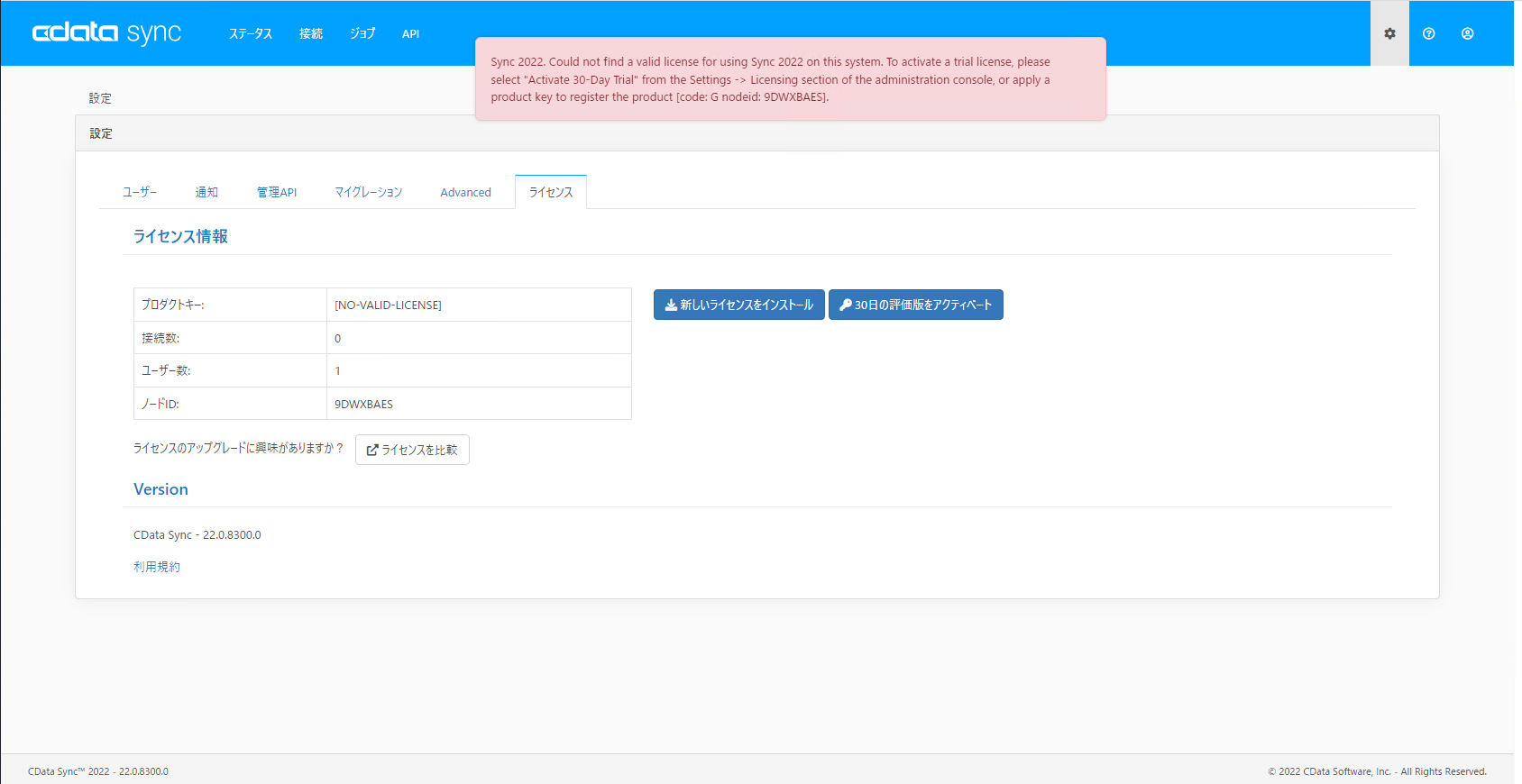Open the API menu item
This screenshot has height=784, width=1522.
(410, 33)
